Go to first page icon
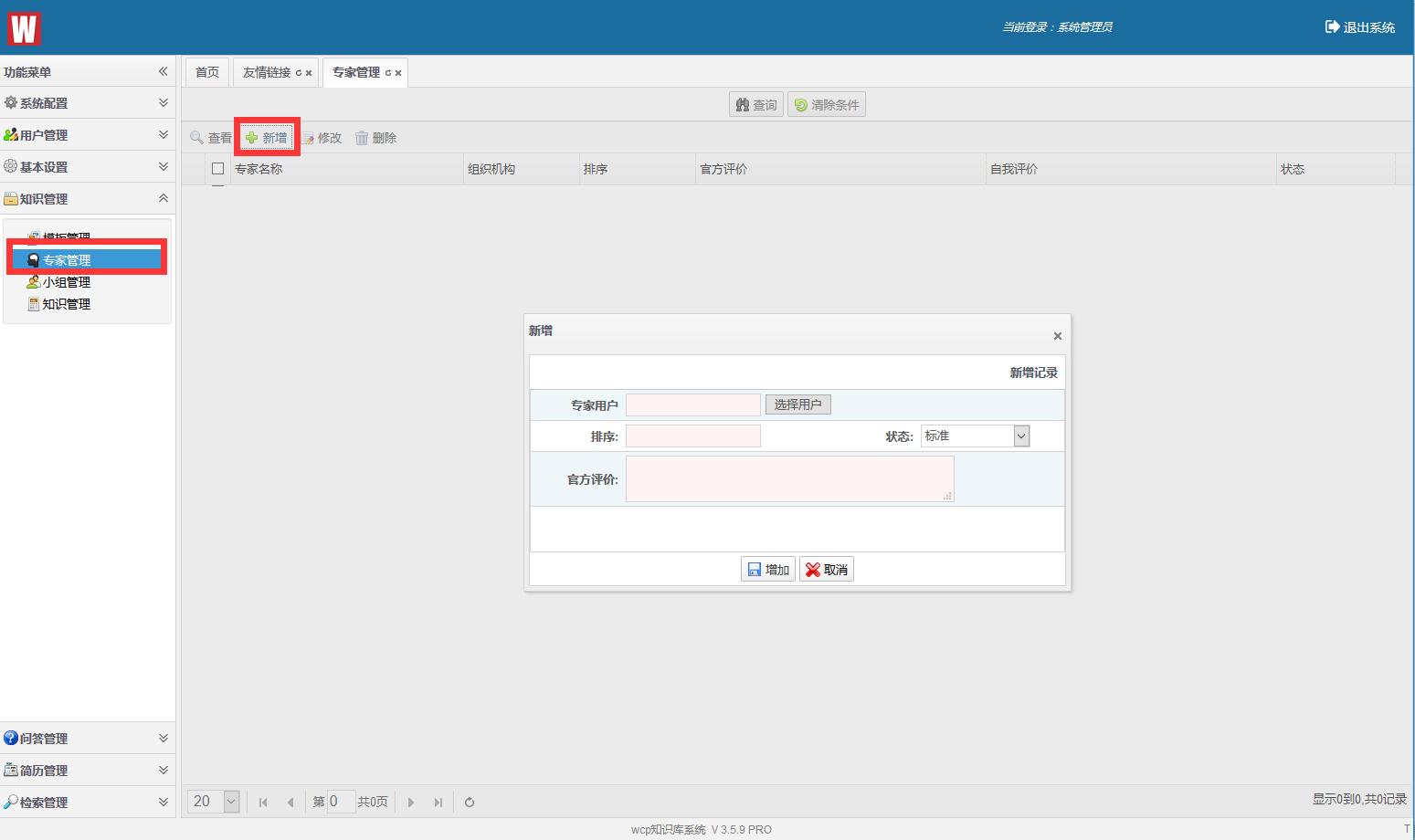This screenshot has height=840, width=1415. pos(263,803)
